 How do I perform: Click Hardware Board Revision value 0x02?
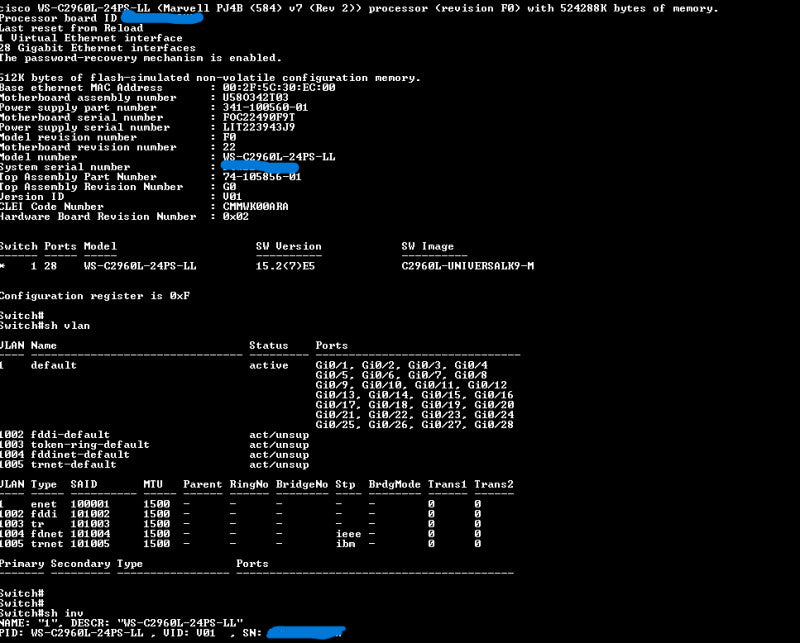236,216
